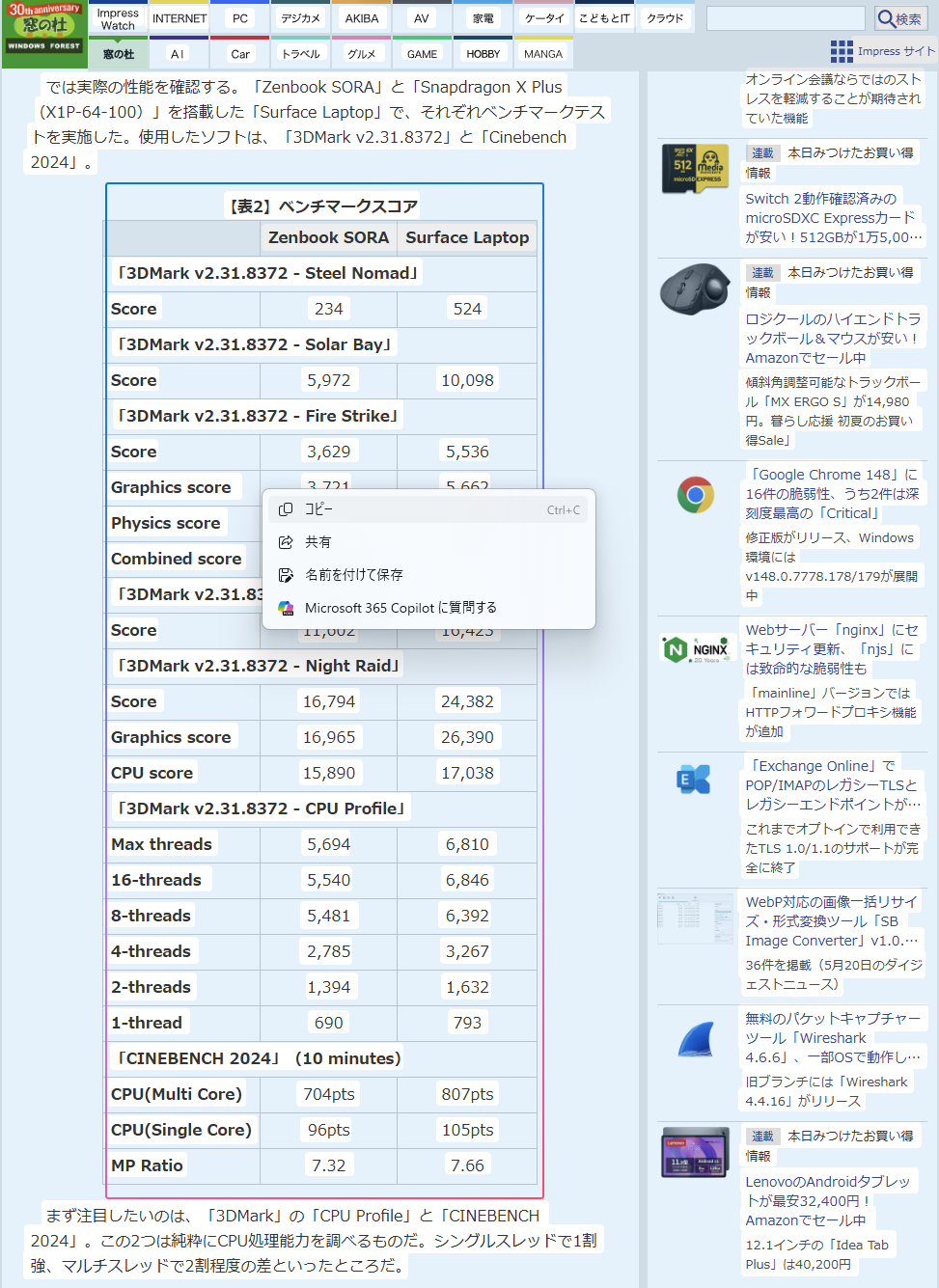
Task: Open the HOBBY tab
Action: (483, 54)
